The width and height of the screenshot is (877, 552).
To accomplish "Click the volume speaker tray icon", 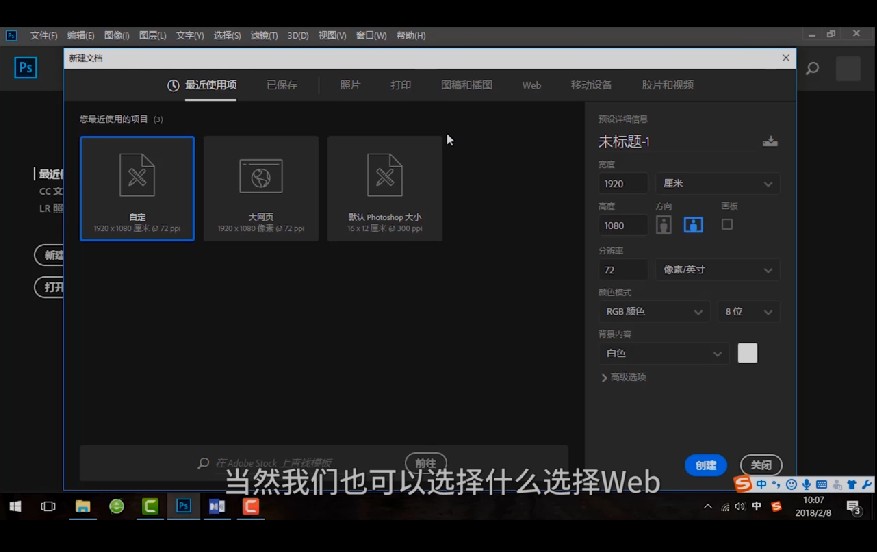I will 740,506.
